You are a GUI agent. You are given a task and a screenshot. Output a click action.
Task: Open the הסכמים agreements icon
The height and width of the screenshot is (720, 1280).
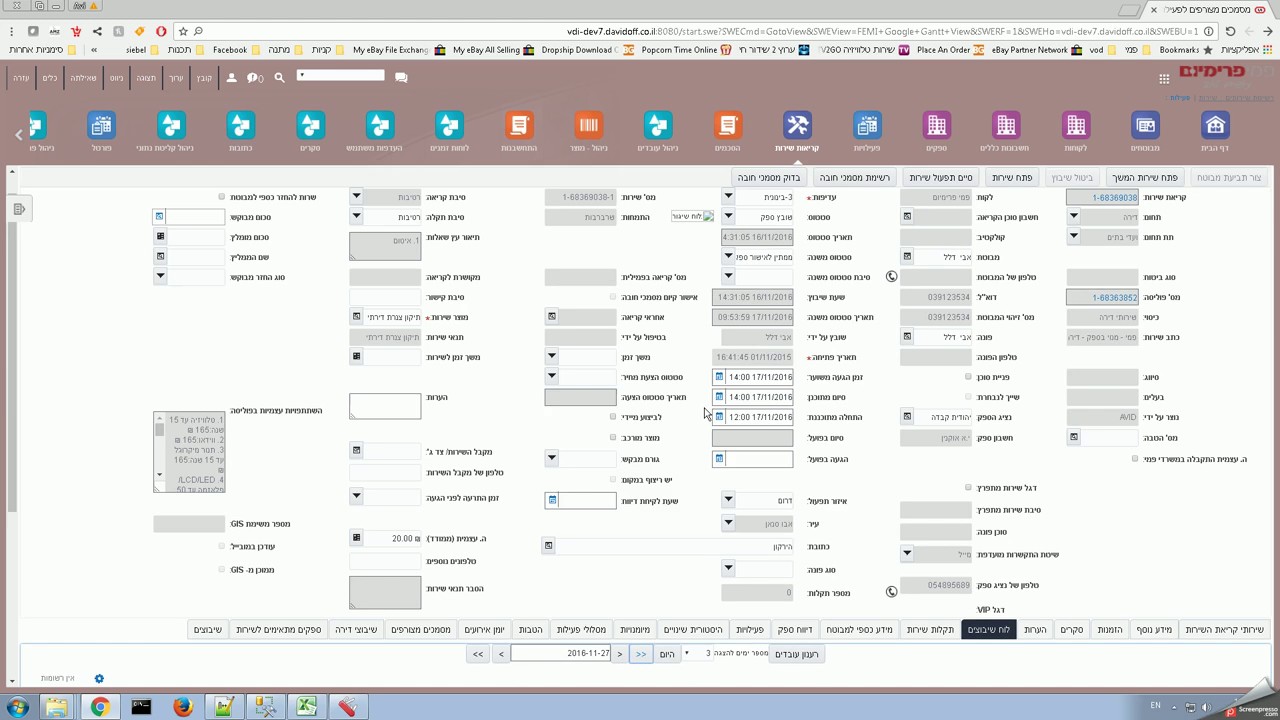click(x=727, y=125)
